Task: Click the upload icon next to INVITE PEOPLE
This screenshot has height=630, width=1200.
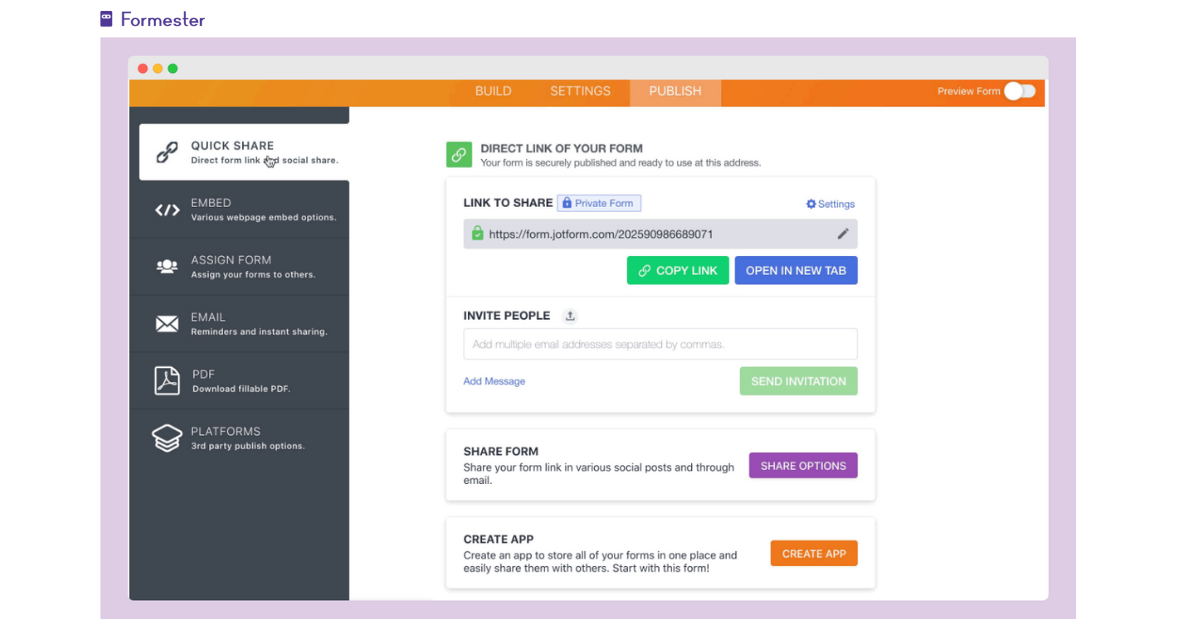Action: tap(570, 315)
